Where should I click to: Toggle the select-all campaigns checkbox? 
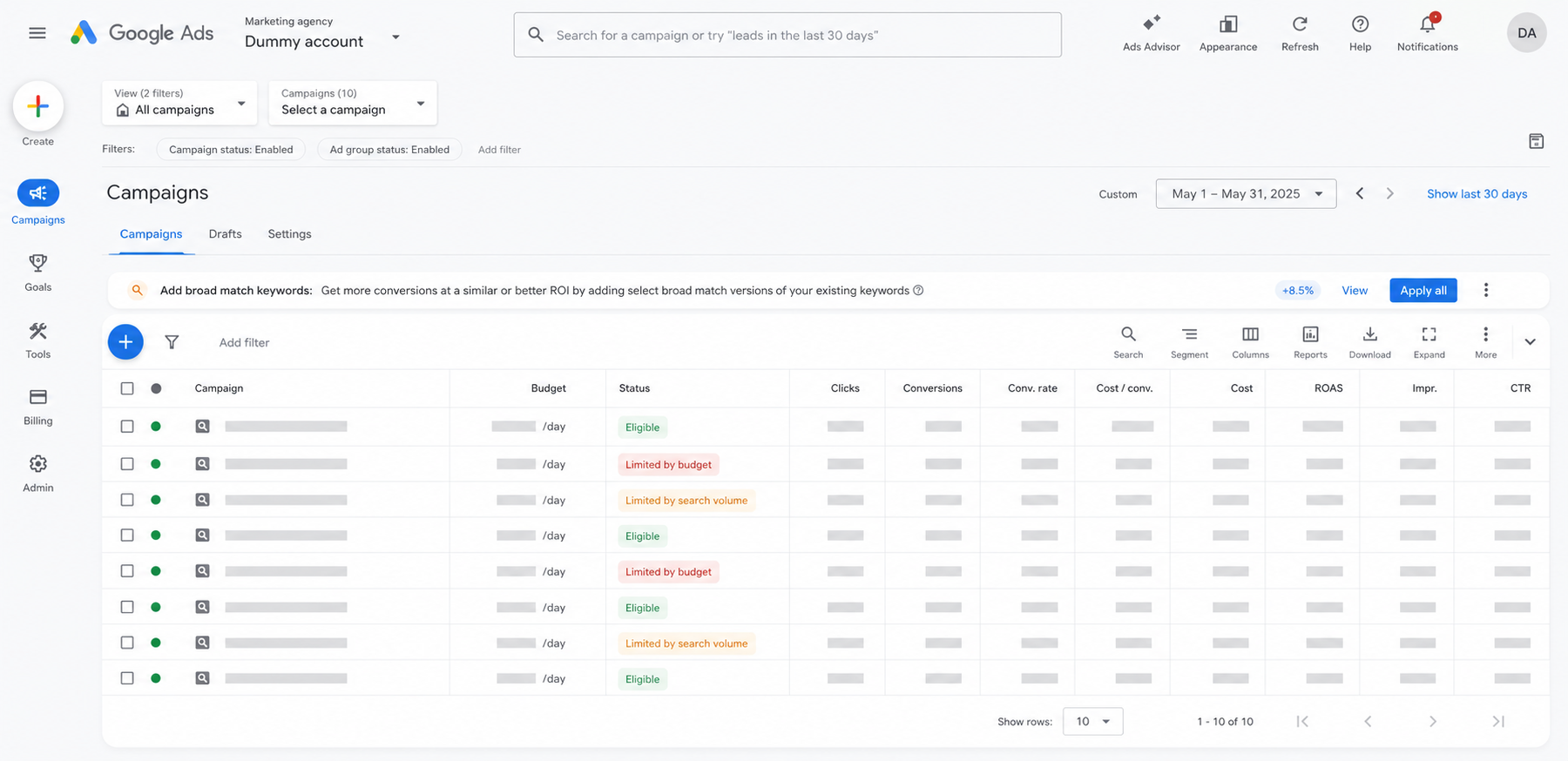[127, 388]
